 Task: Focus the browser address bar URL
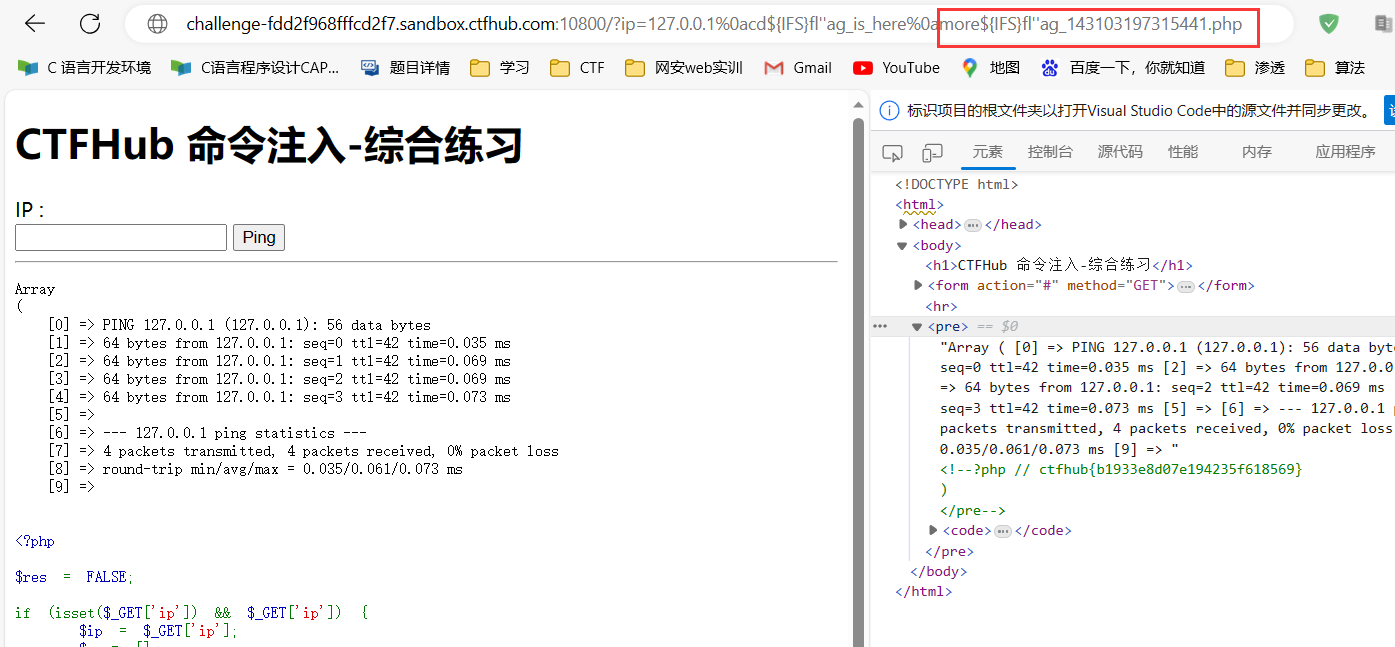point(714,24)
